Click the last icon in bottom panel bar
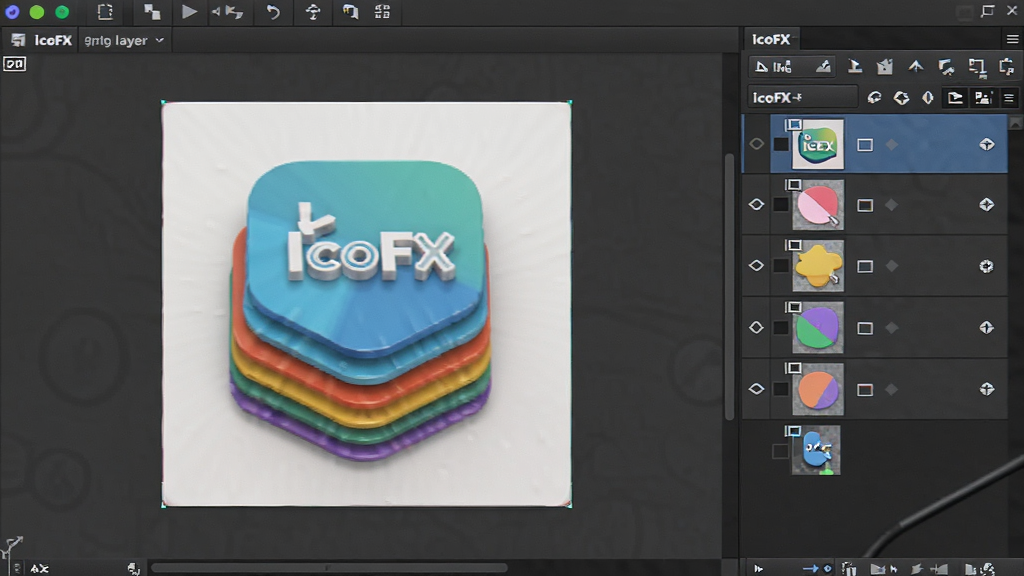 pos(989,569)
